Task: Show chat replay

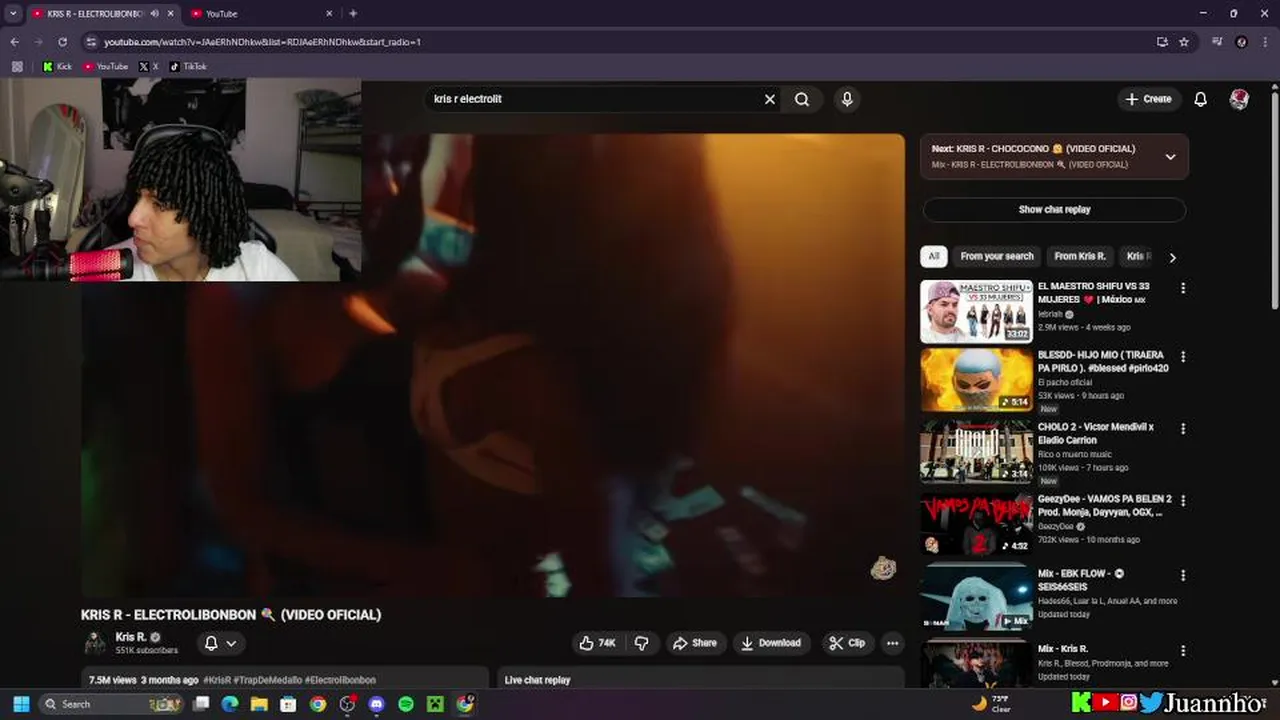Action: 1054,209
